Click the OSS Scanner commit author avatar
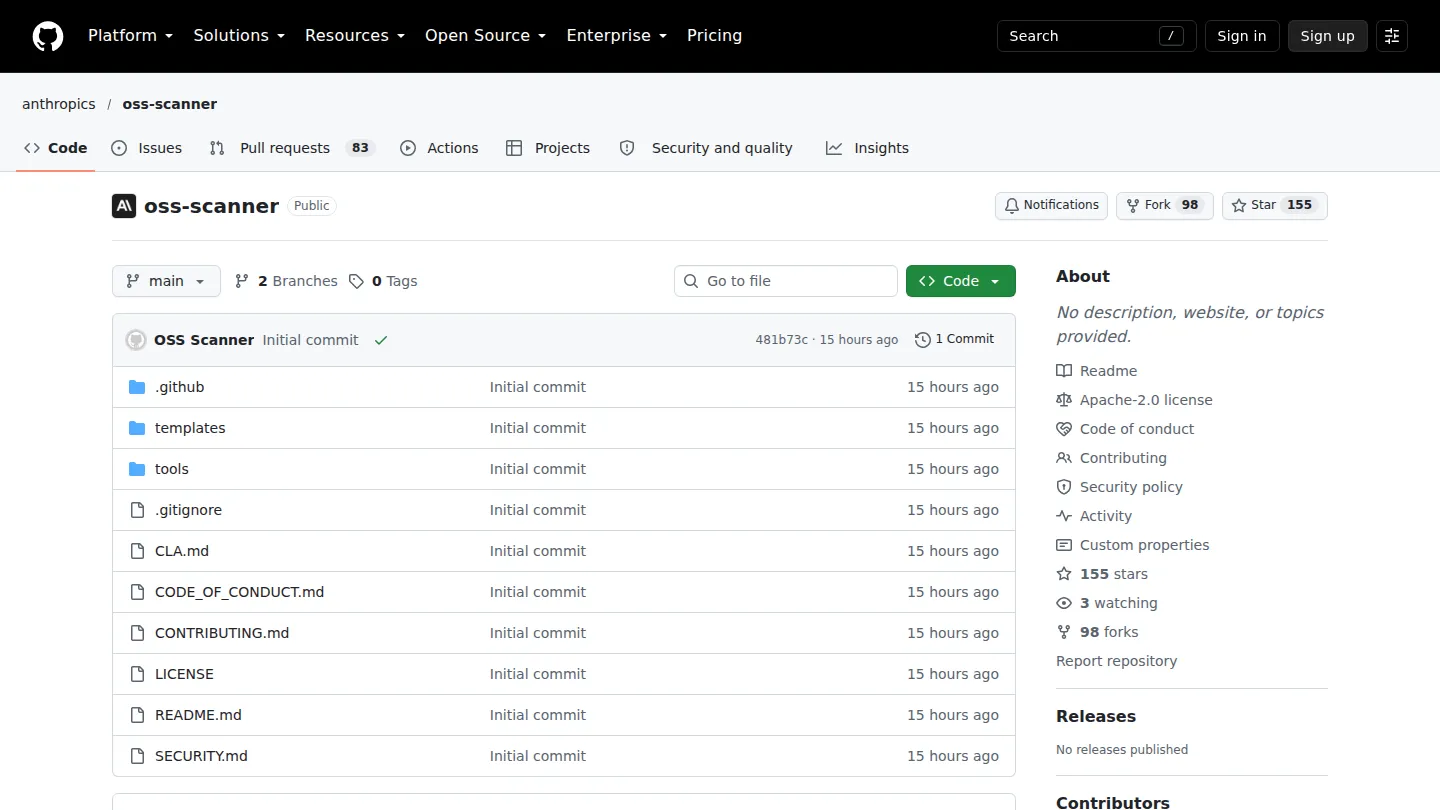Viewport: 1440px width, 810px height. point(136,340)
